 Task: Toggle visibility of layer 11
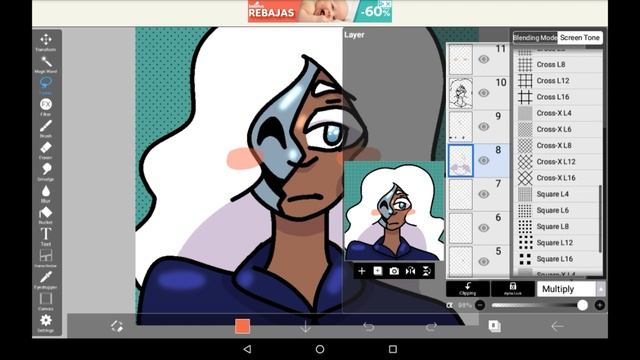484,60
